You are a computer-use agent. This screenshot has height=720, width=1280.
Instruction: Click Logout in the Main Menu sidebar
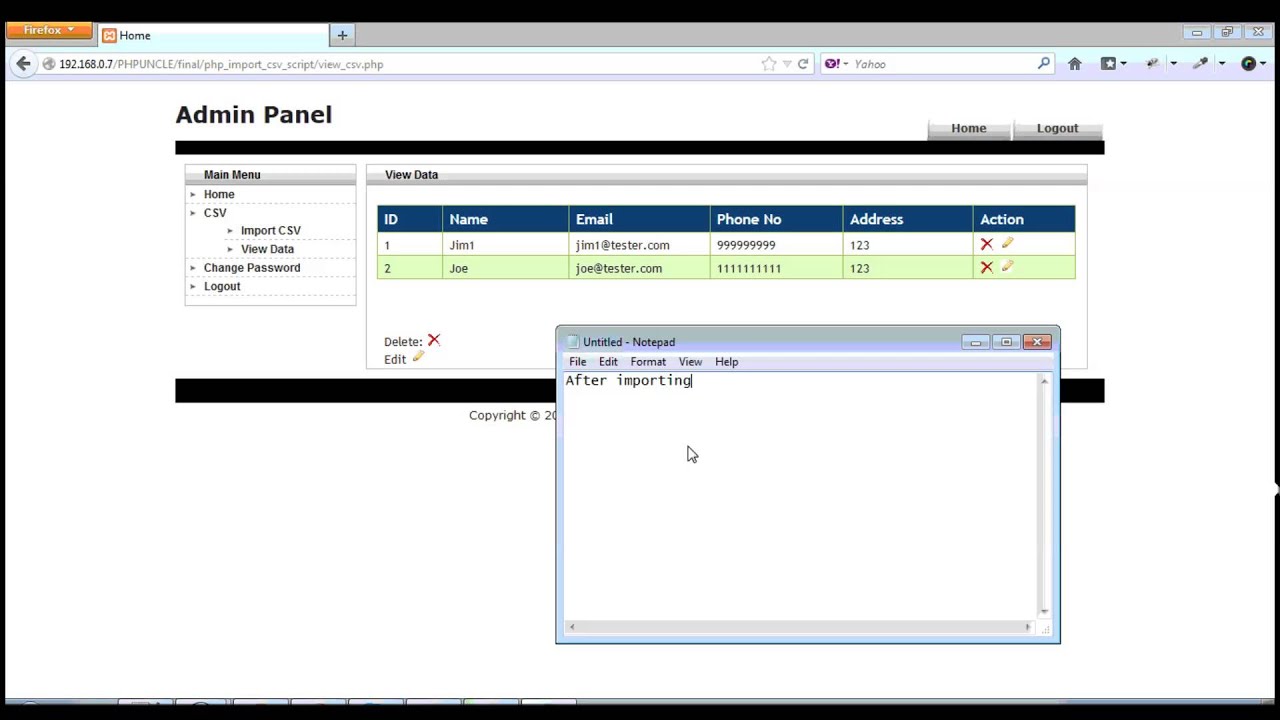pyautogui.click(x=222, y=286)
